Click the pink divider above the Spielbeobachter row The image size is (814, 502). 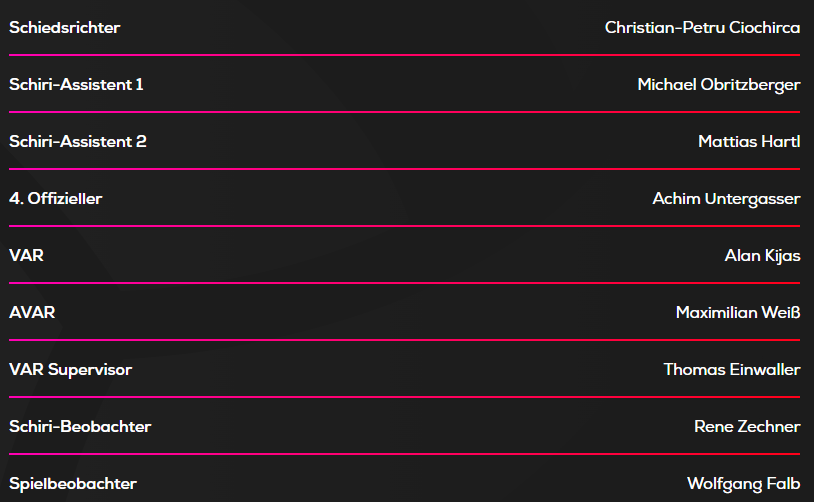405,454
